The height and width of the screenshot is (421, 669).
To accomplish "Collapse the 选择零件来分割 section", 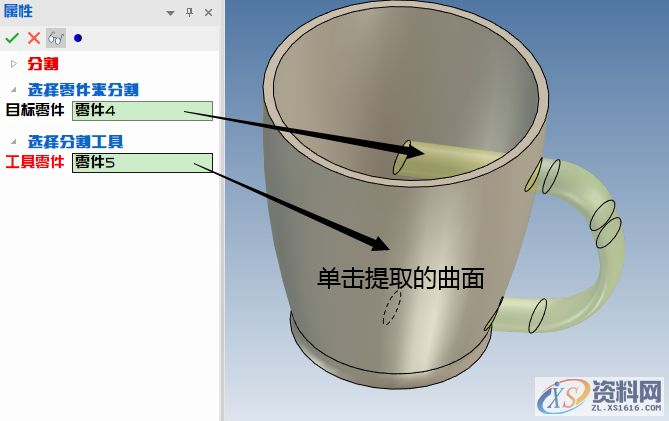I will pyautogui.click(x=14, y=90).
